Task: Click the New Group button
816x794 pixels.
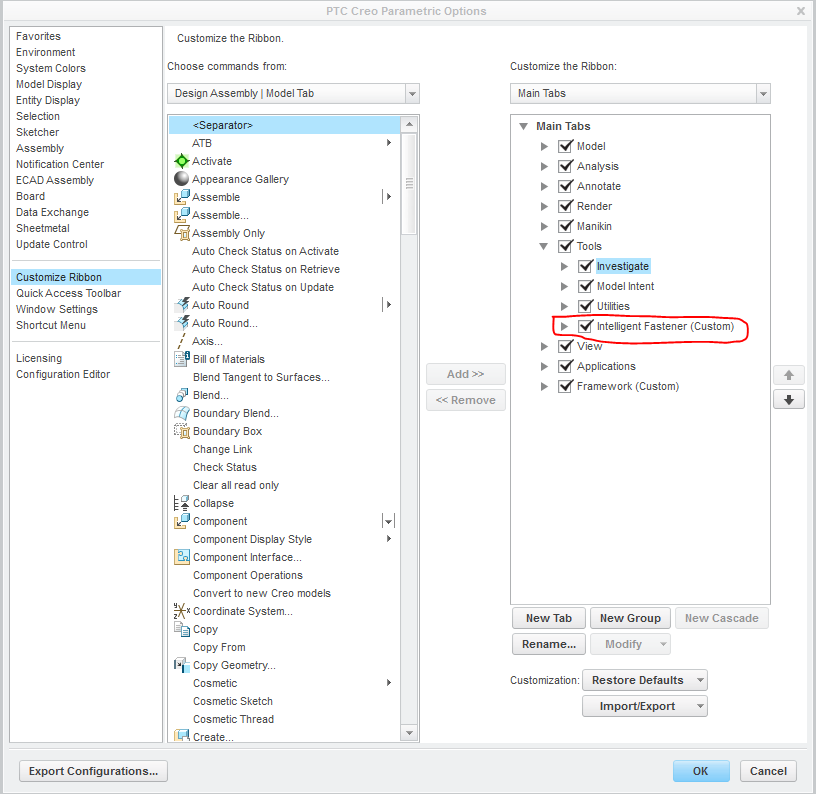Action: coord(630,618)
